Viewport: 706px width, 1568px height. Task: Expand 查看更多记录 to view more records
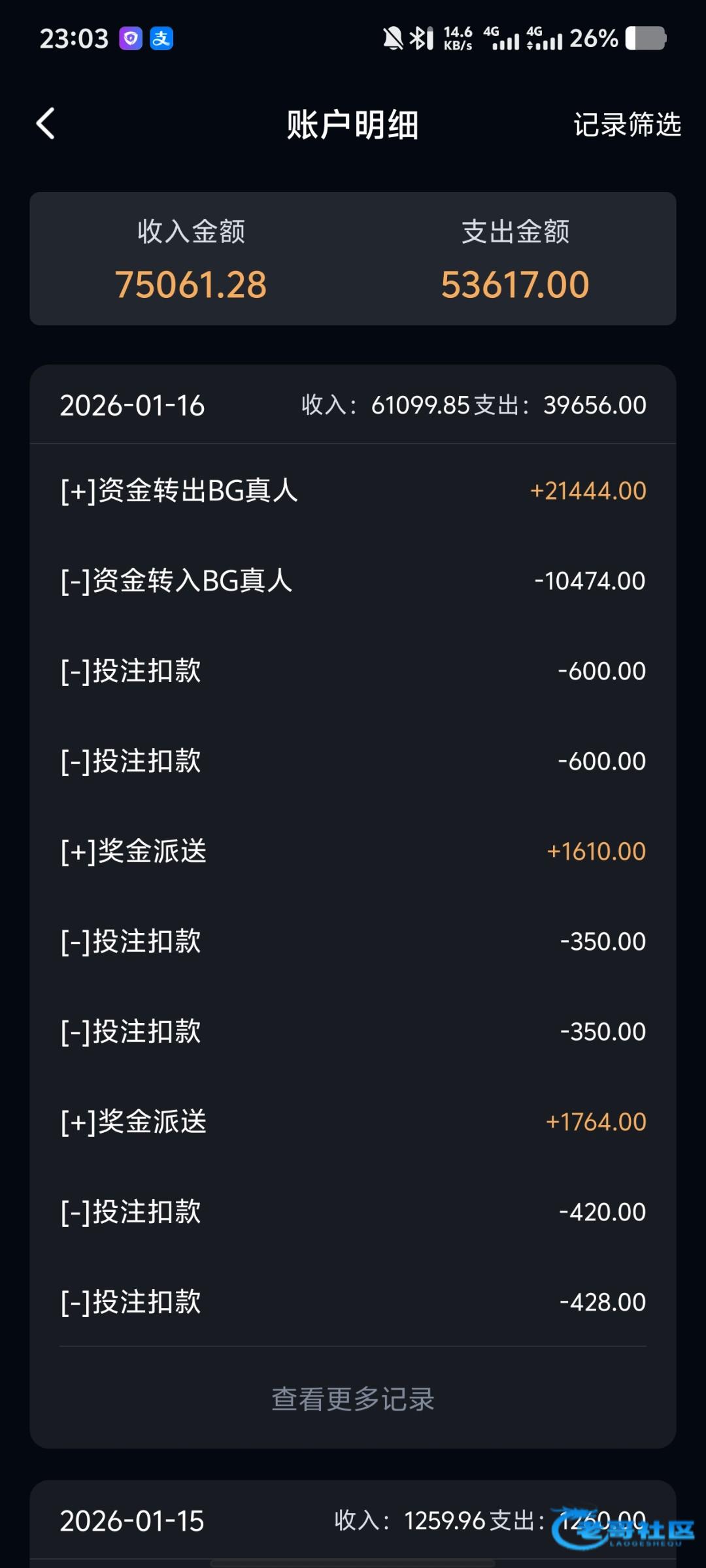353,1399
